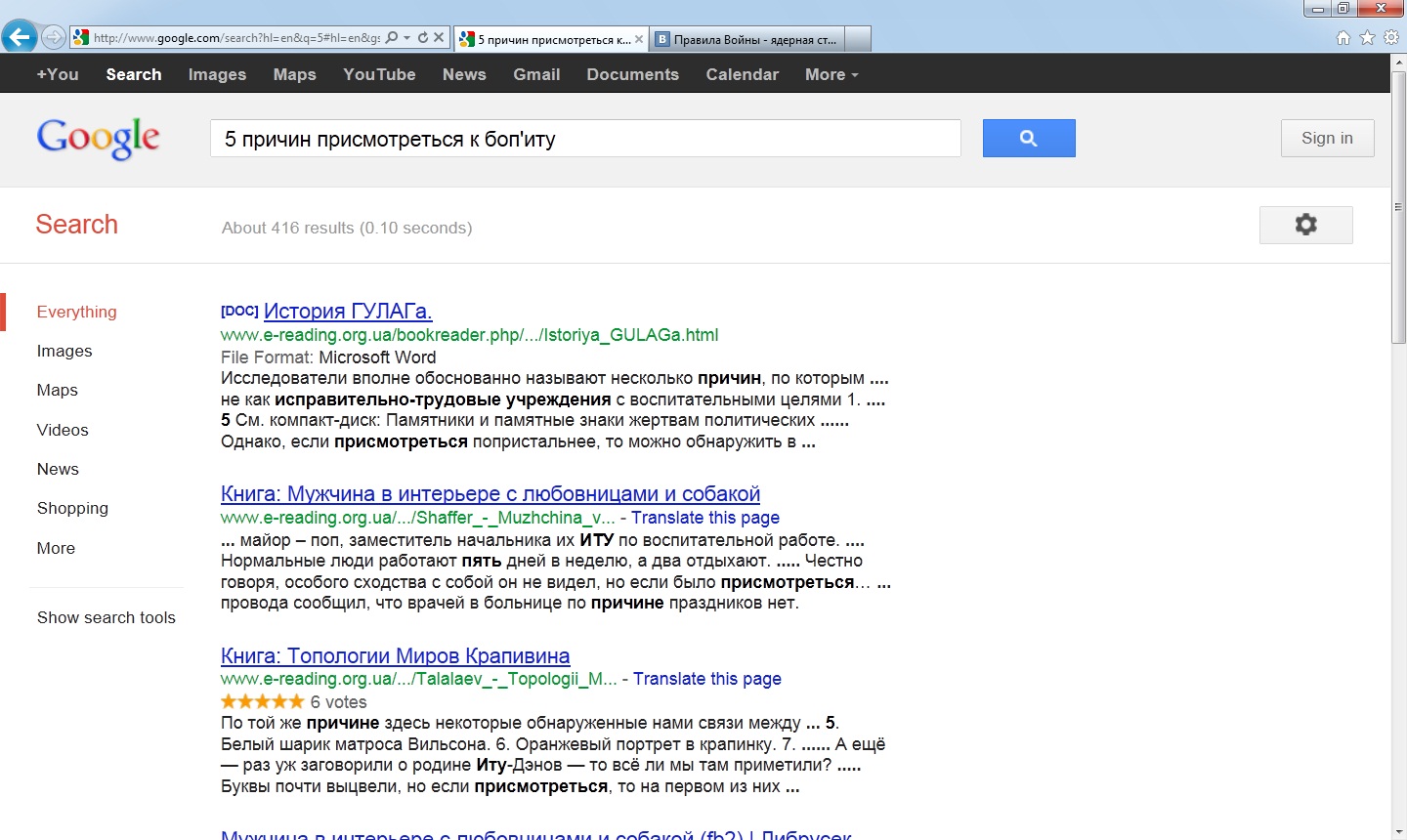Filter results by Videos in sidebar

point(63,430)
